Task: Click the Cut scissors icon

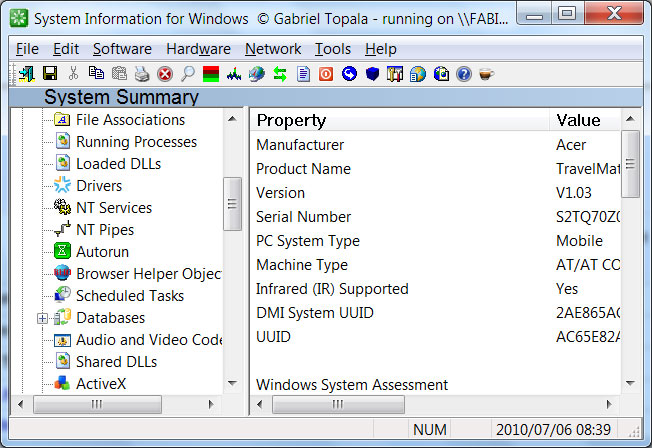Action: 73,74
